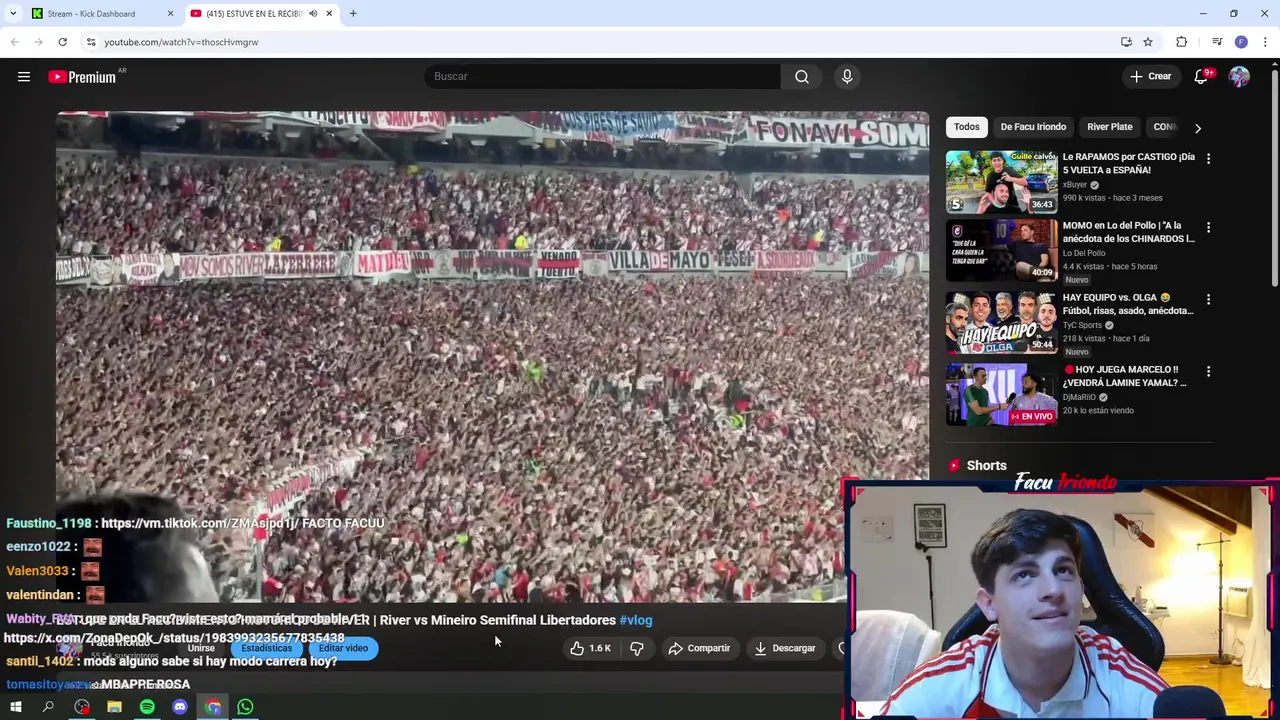This screenshot has height=720, width=1280.
Task: Go back using the browser back arrow
Action: 14,42
